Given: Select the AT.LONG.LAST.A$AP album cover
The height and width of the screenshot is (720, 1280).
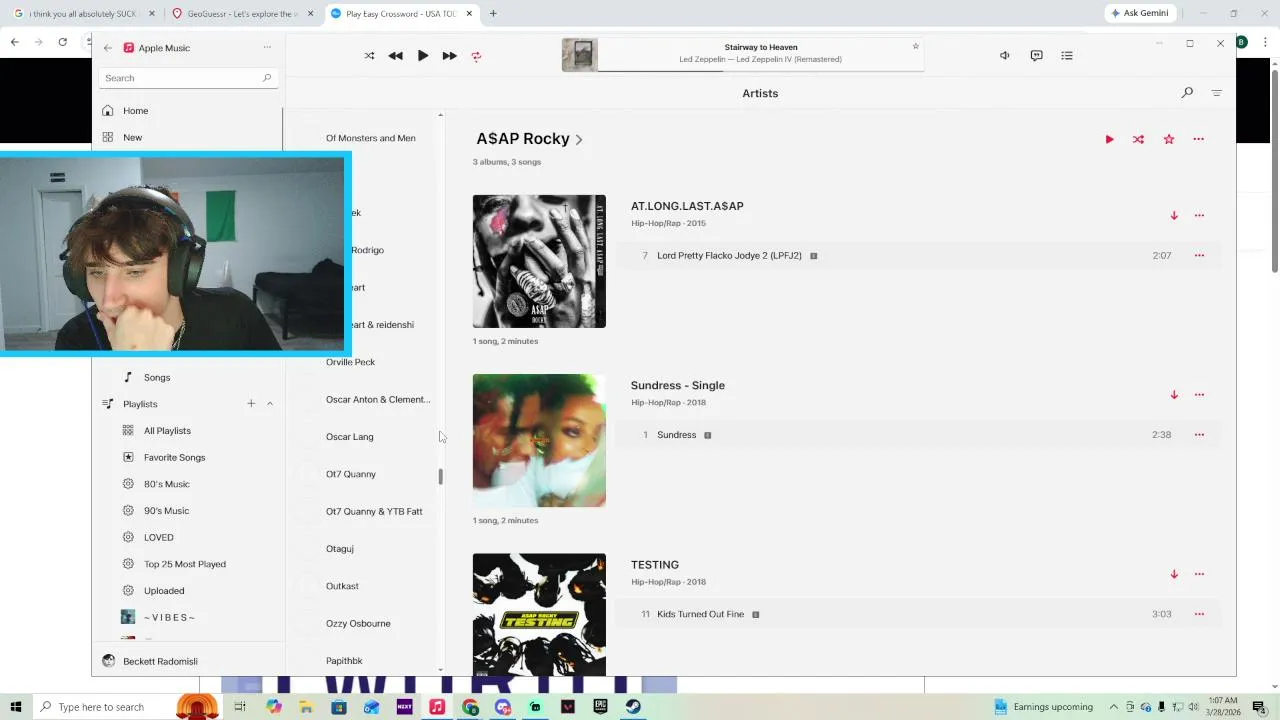Looking at the screenshot, I should [539, 261].
